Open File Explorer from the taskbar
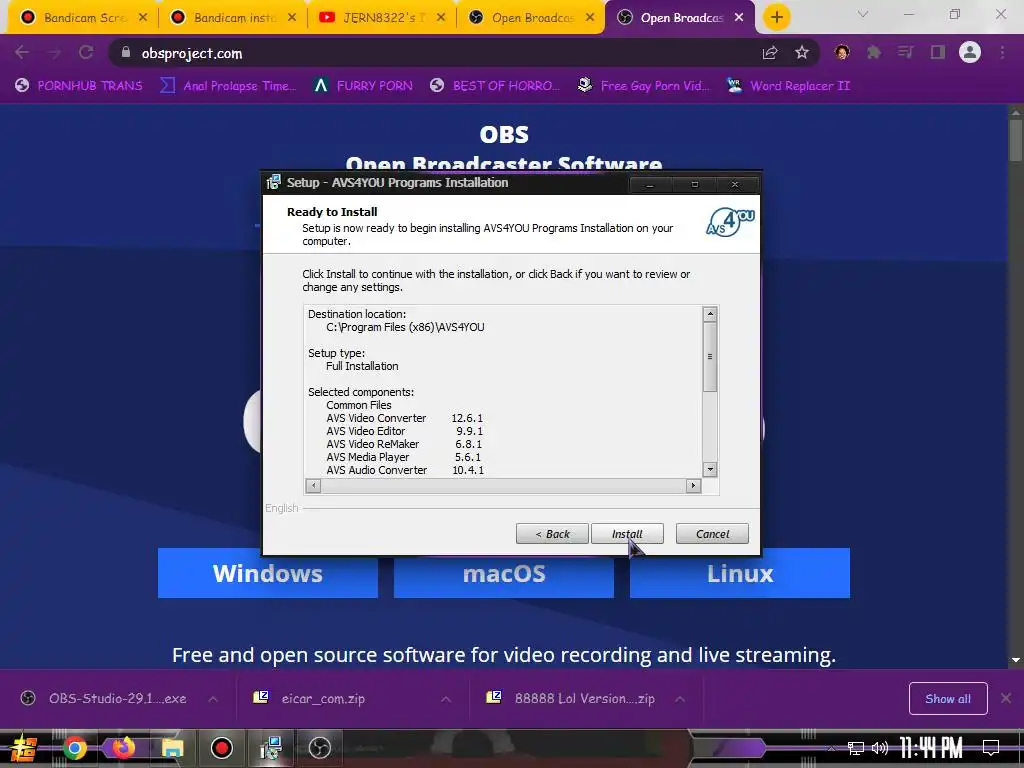 (x=172, y=748)
